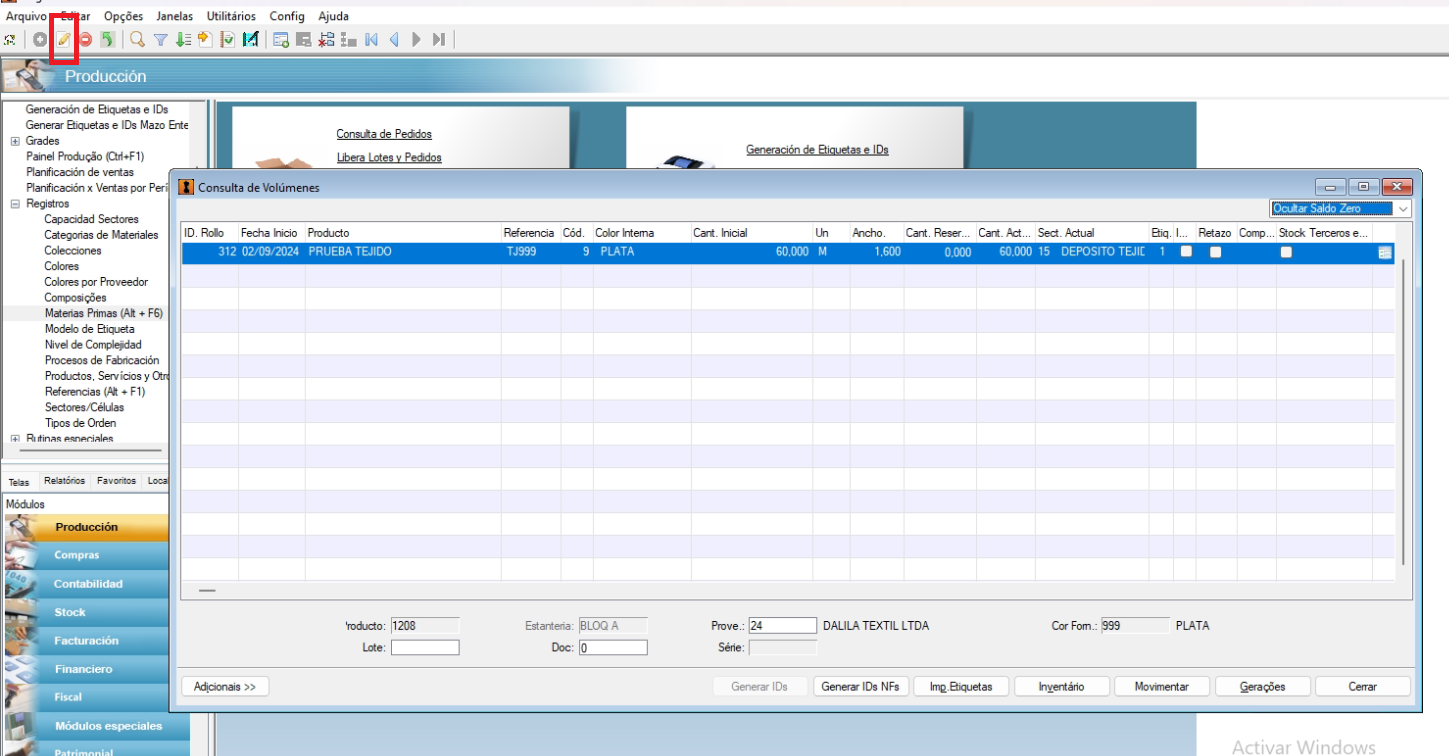Click the green undo arrow toolbar icon

pos(107,40)
